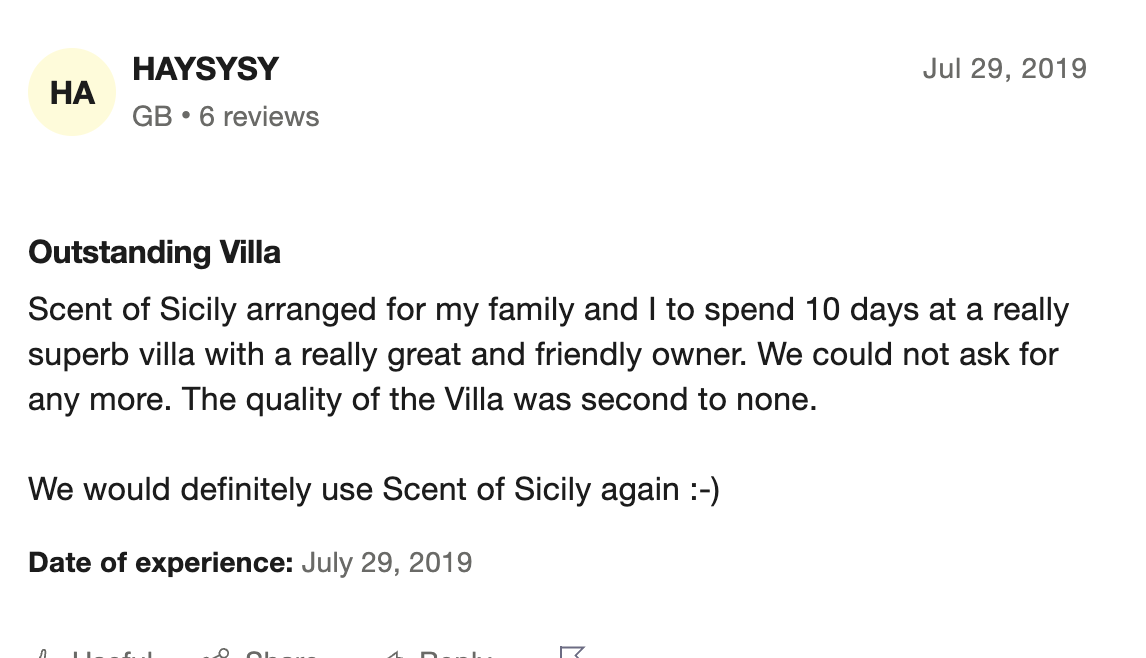Flag this review with the flag icon
This screenshot has height=658, width=1146.
pyautogui.click(x=571, y=654)
